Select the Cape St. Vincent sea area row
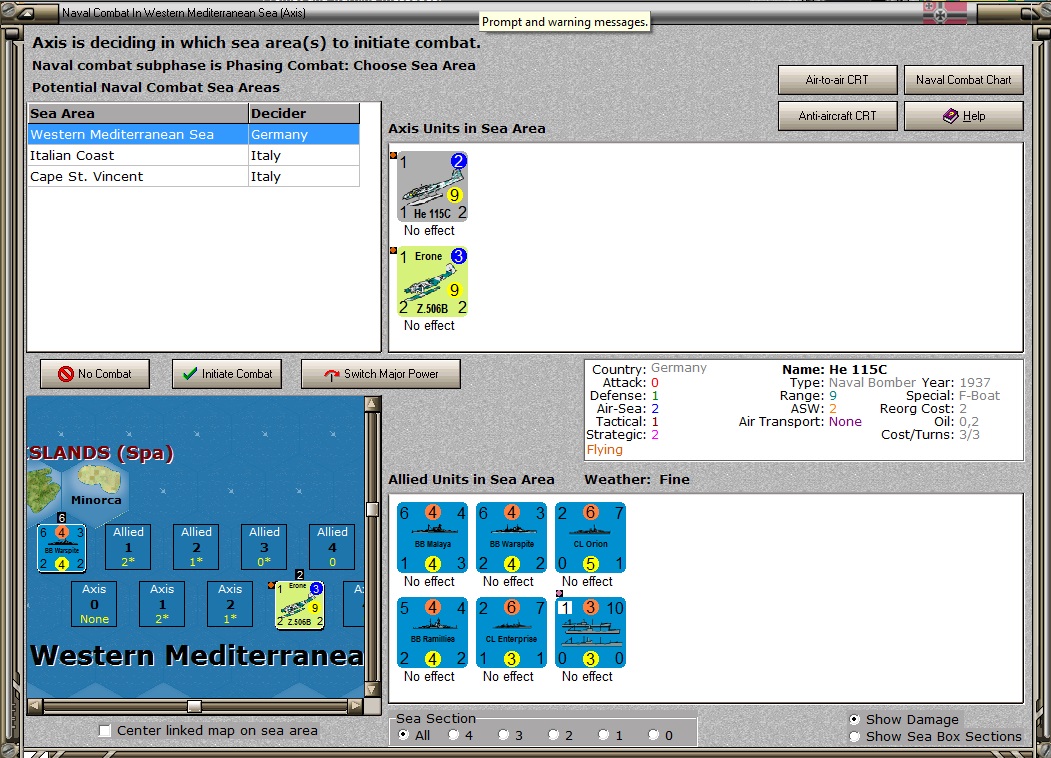Image resolution: width=1051 pixels, height=758 pixels. coord(194,176)
